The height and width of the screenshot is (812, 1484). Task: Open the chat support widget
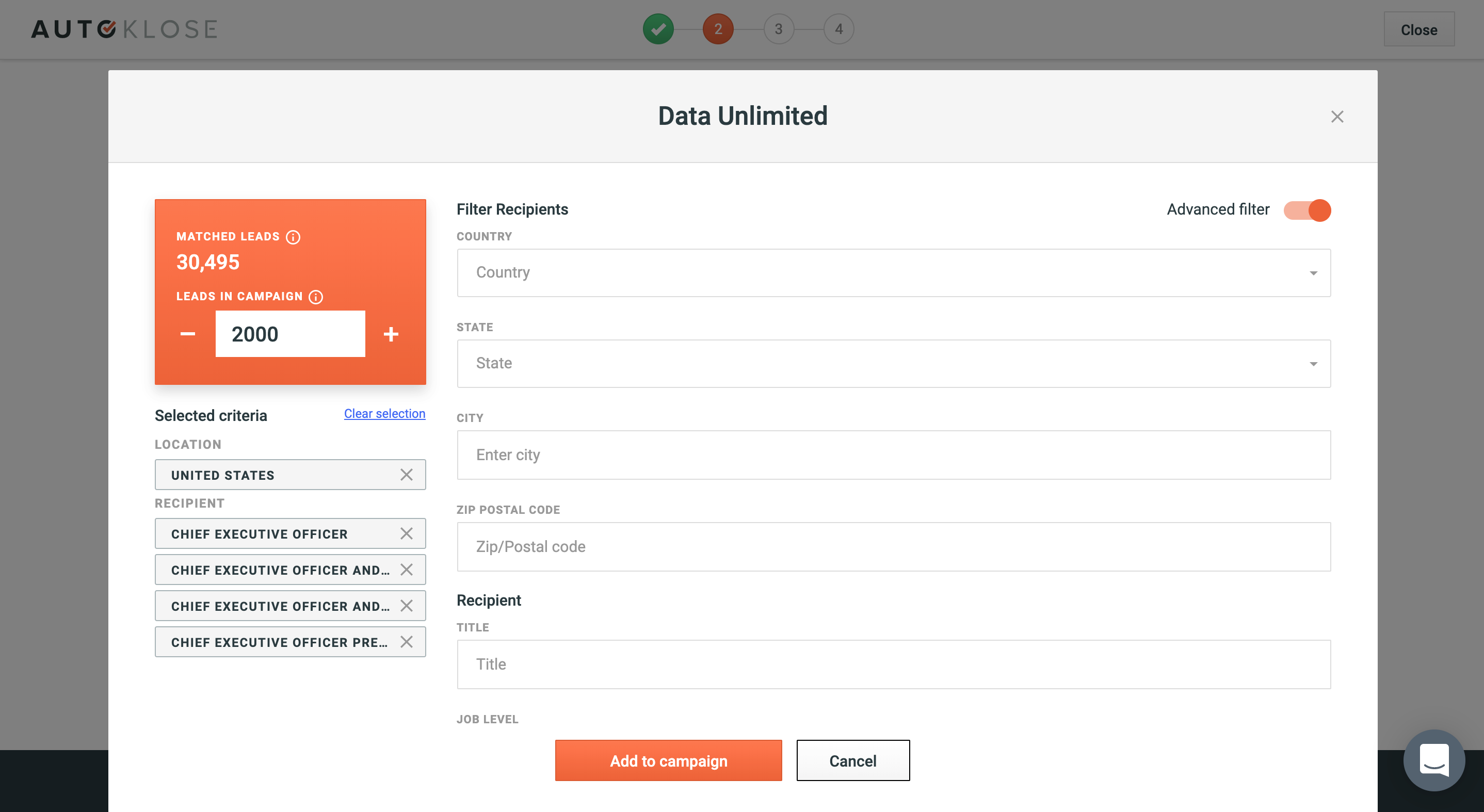click(1433, 759)
